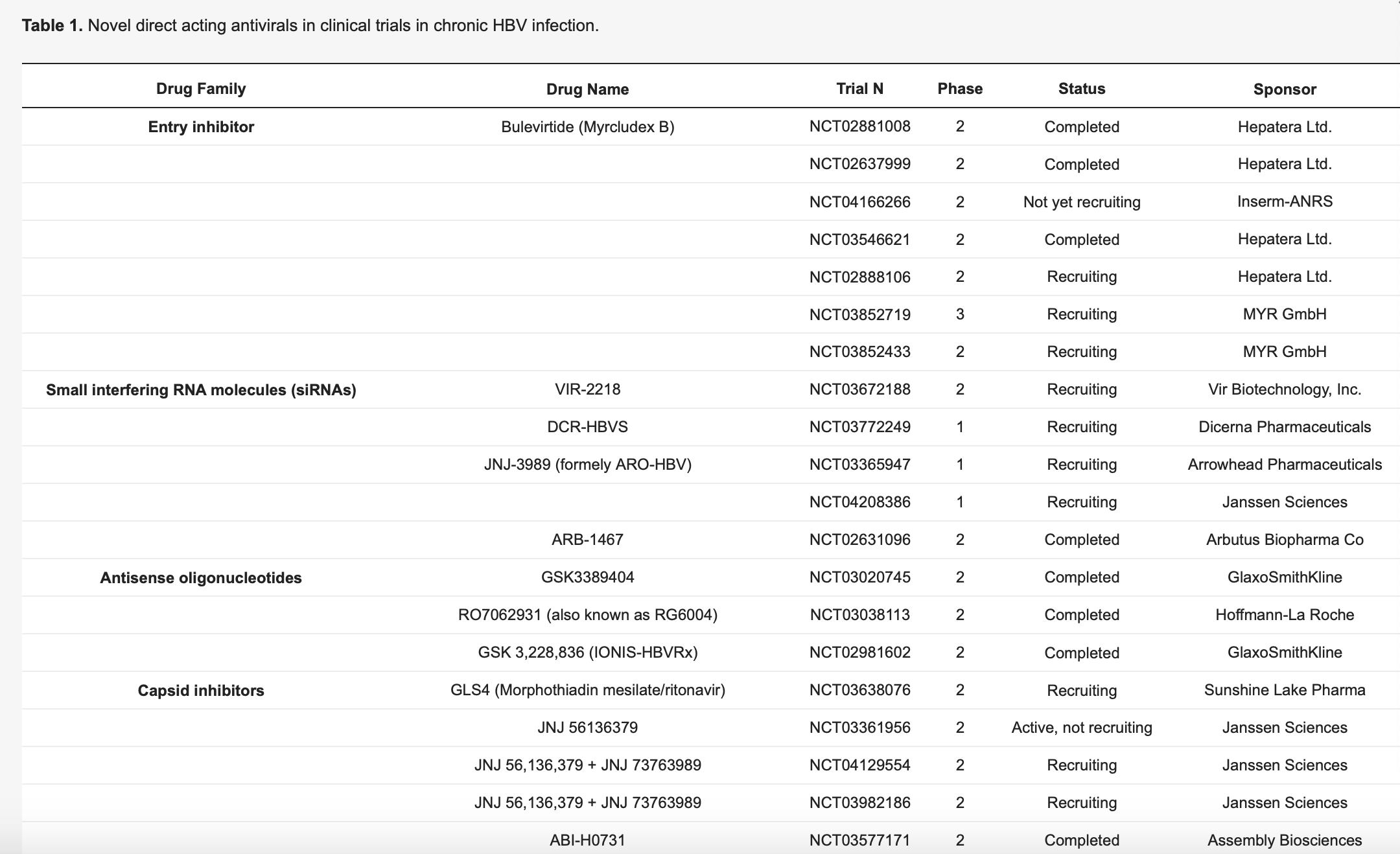Select trial number NCT03852433
The width and height of the screenshot is (1400, 854).
click(860, 352)
